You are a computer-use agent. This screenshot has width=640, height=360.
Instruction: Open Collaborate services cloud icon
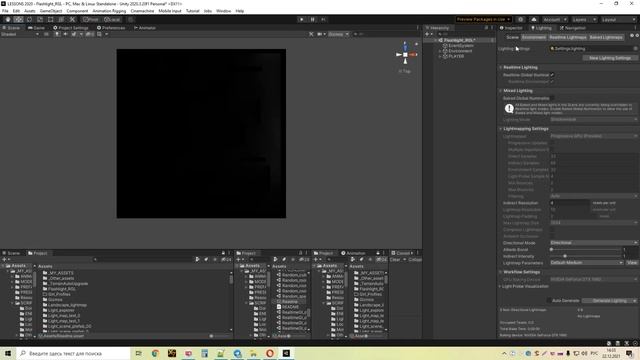534,19
